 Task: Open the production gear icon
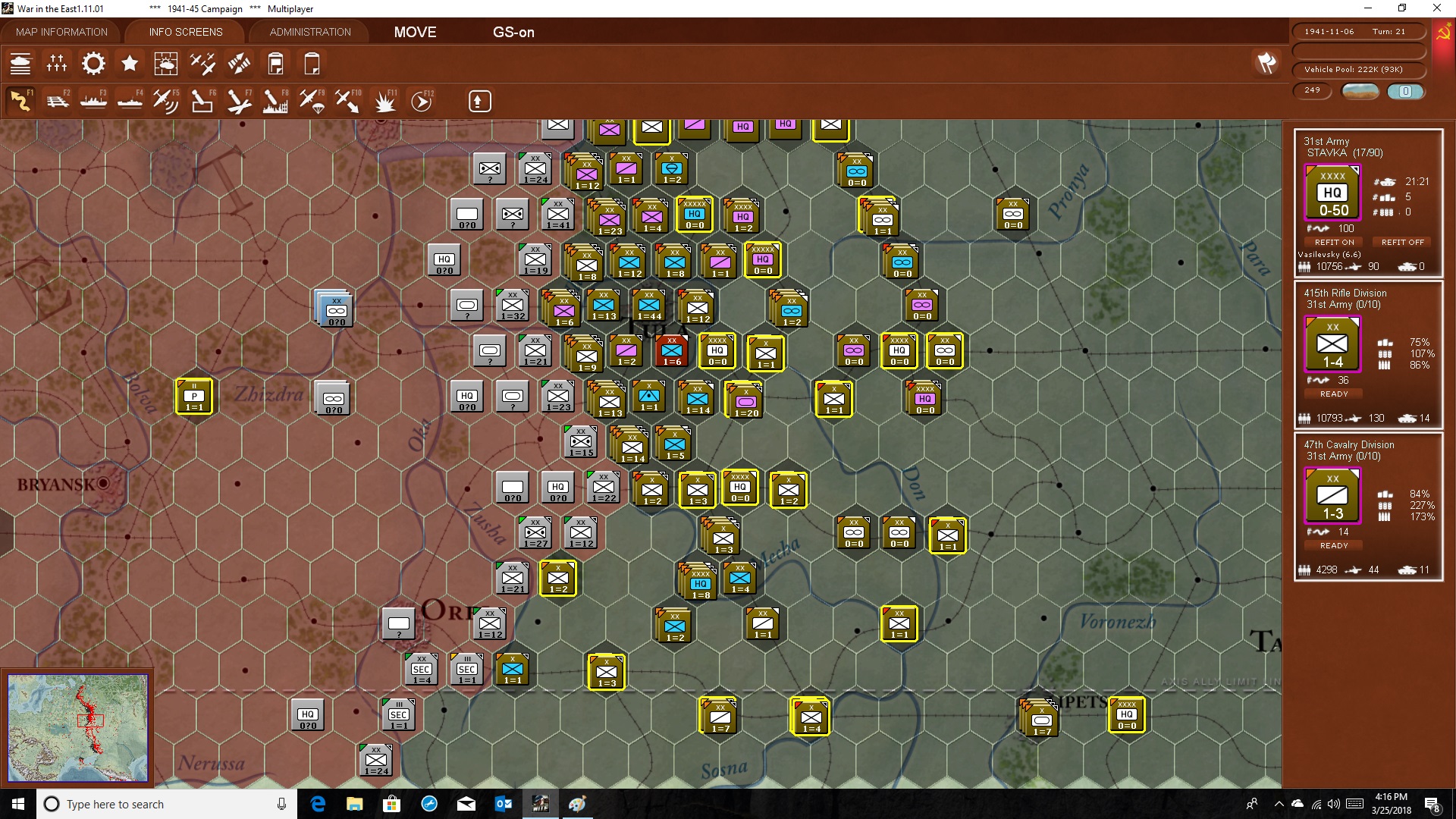(x=93, y=64)
